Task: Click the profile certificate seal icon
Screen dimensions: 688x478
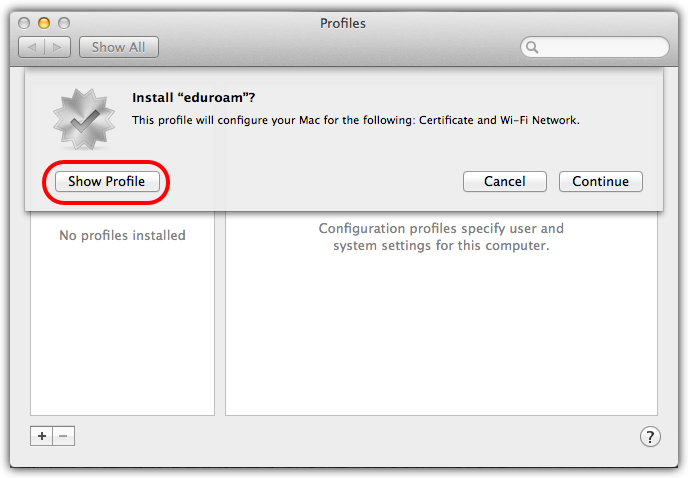Action: (84, 119)
